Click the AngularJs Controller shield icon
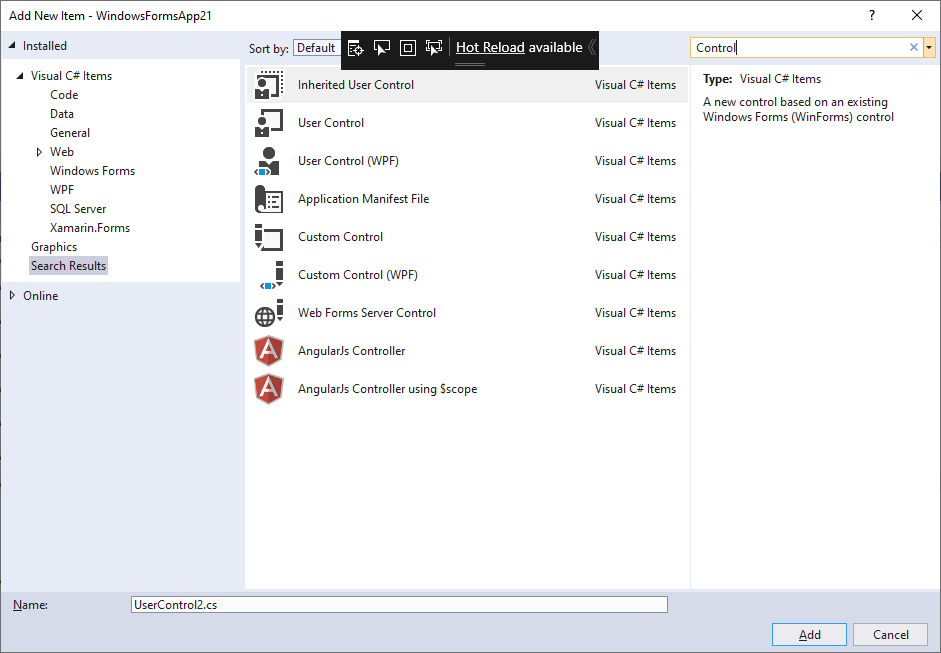The height and width of the screenshot is (653, 941). pyautogui.click(x=269, y=351)
